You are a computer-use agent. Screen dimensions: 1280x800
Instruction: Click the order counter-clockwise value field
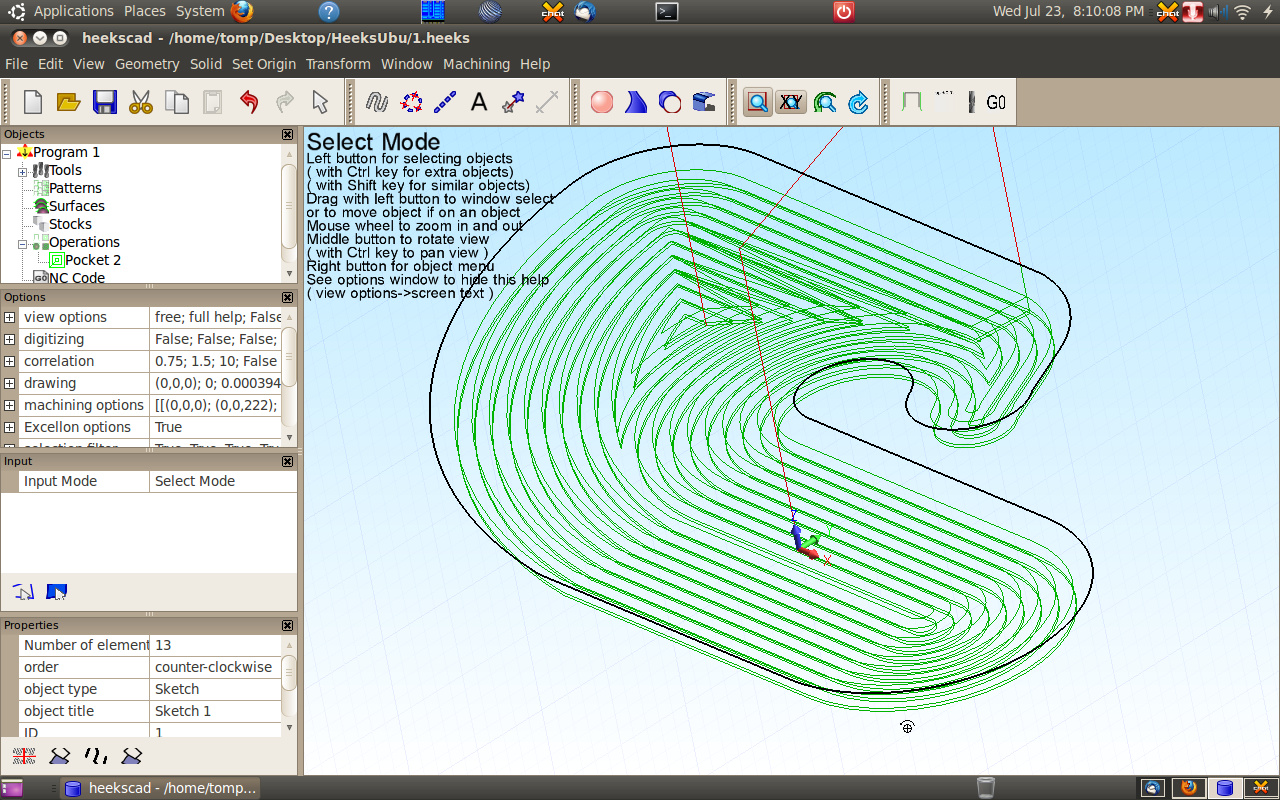click(216, 667)
